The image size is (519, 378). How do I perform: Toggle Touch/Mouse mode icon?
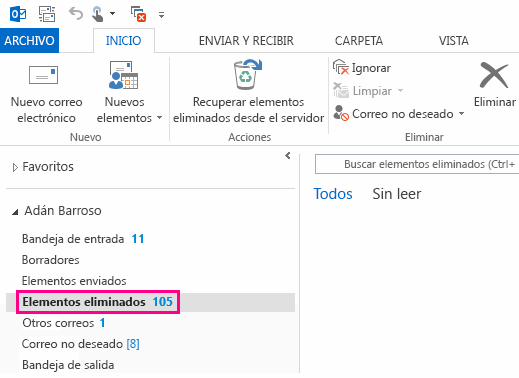97,14
